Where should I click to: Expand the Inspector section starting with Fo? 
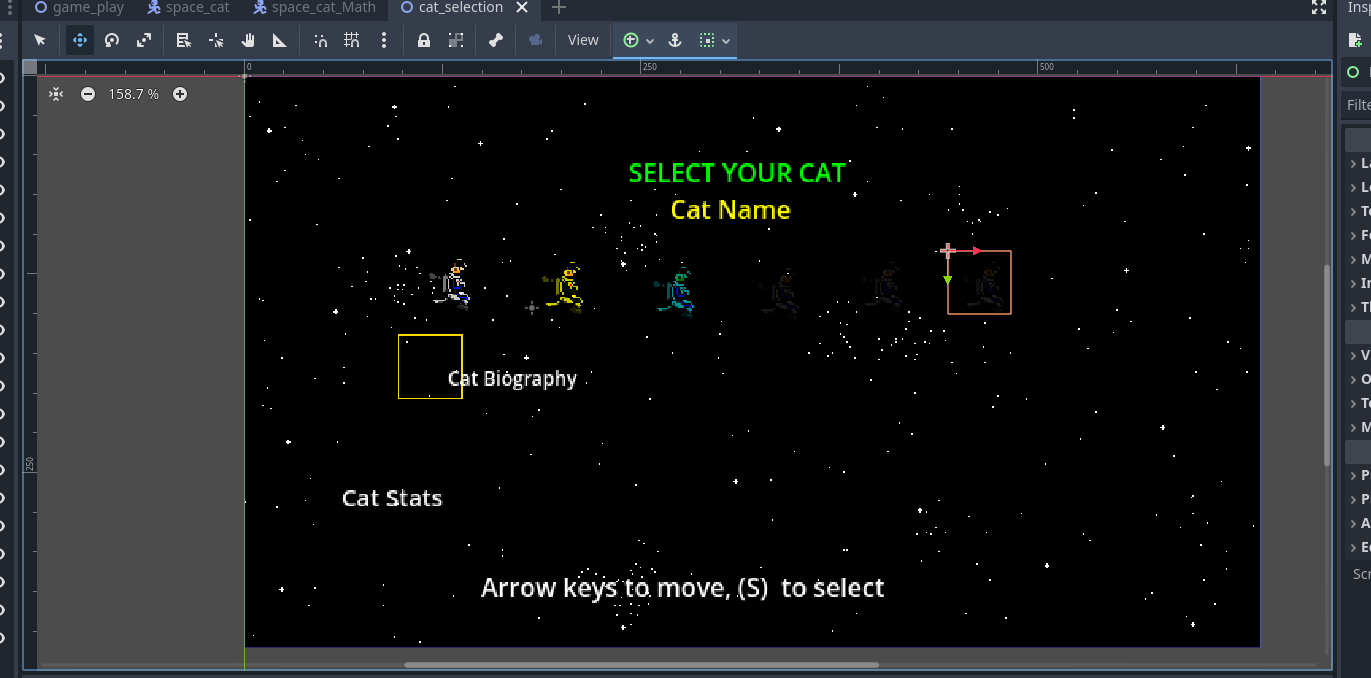(1360, 235)
